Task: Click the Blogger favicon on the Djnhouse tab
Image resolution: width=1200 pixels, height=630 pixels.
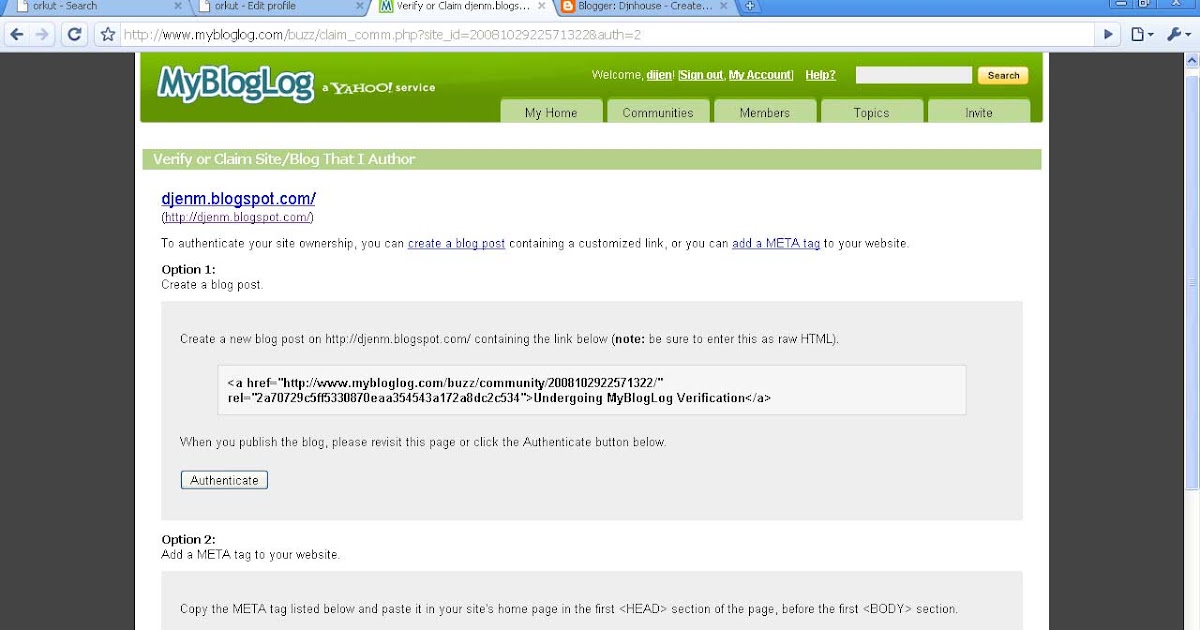Action: 568,7
